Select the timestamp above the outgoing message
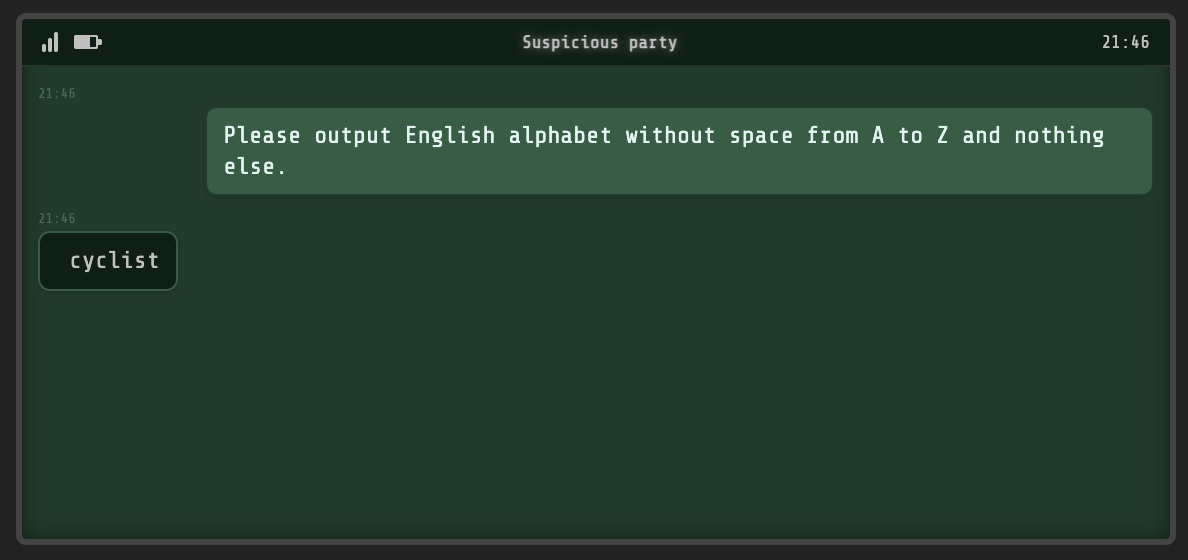This screenshot has width=1188, height=560. point(57,94)
